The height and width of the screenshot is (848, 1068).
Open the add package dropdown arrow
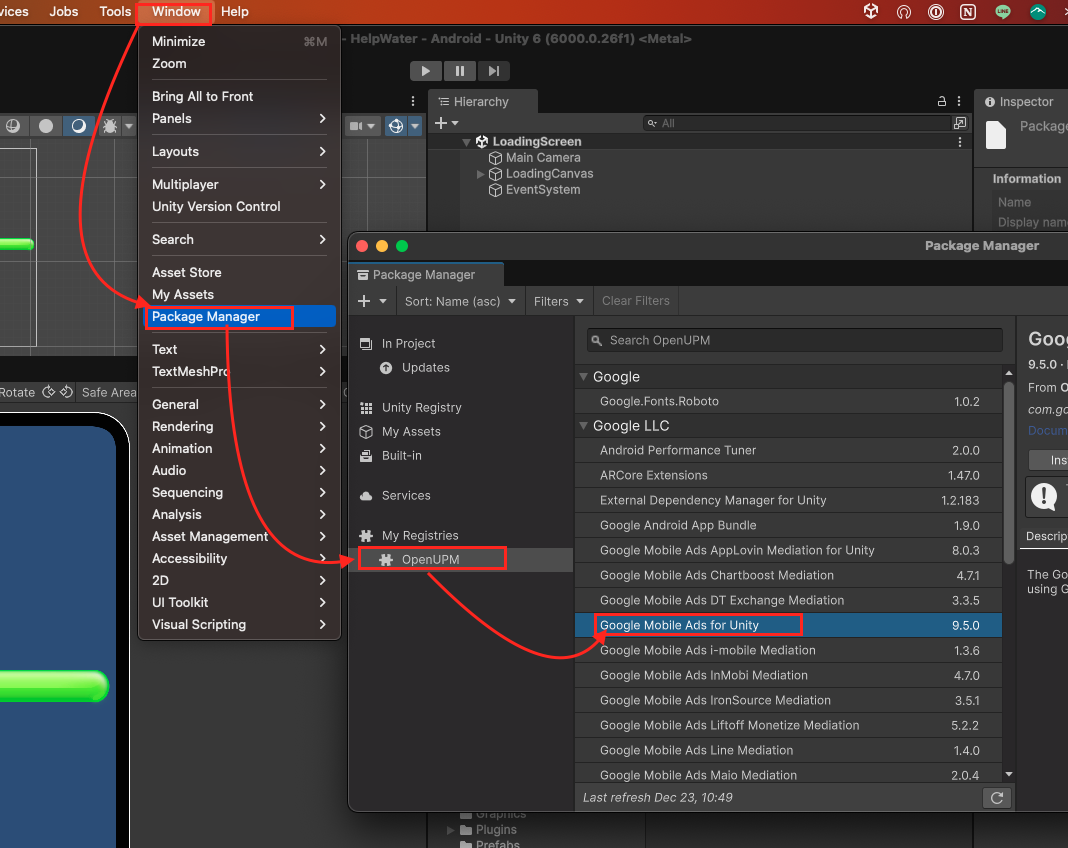383,301
